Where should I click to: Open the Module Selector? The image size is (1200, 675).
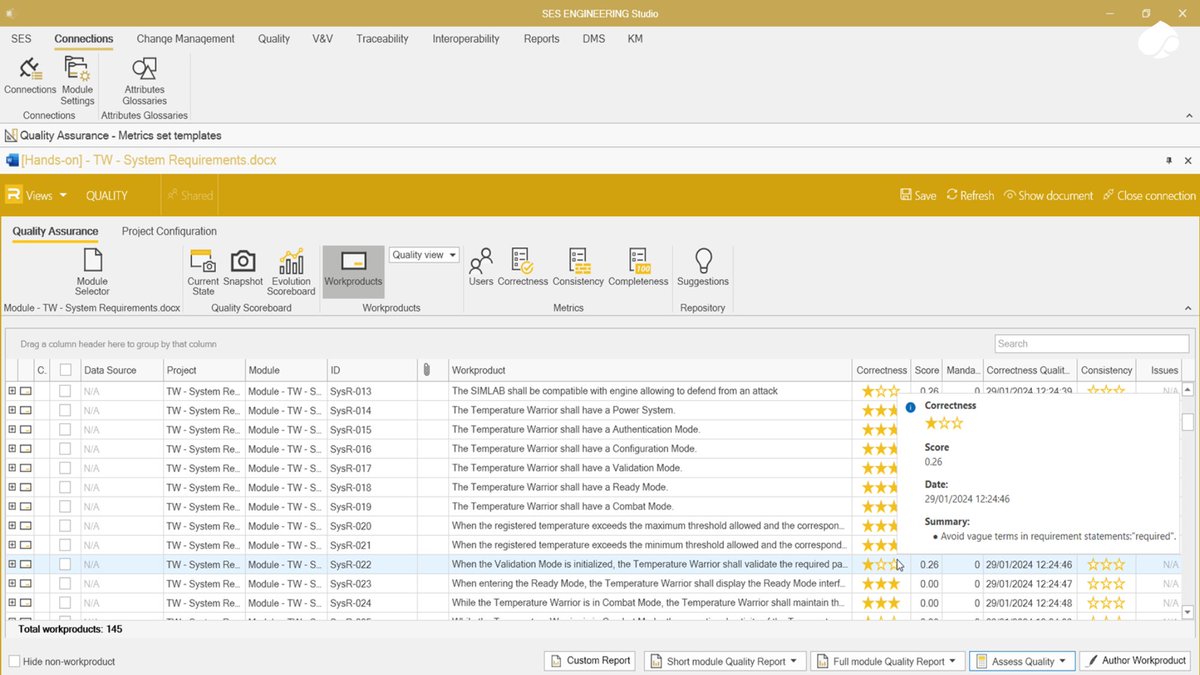pyautogui.click(x=92, y=272)
